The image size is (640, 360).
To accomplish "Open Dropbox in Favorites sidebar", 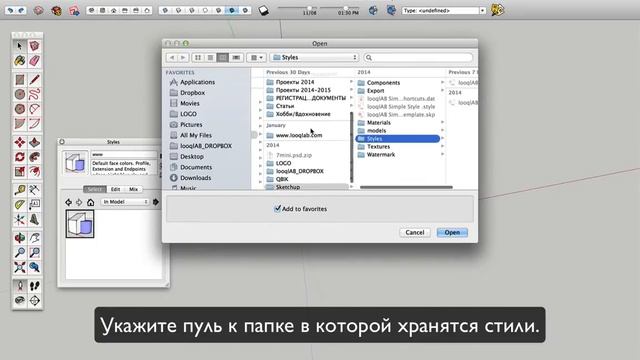I will click(192, 93).
